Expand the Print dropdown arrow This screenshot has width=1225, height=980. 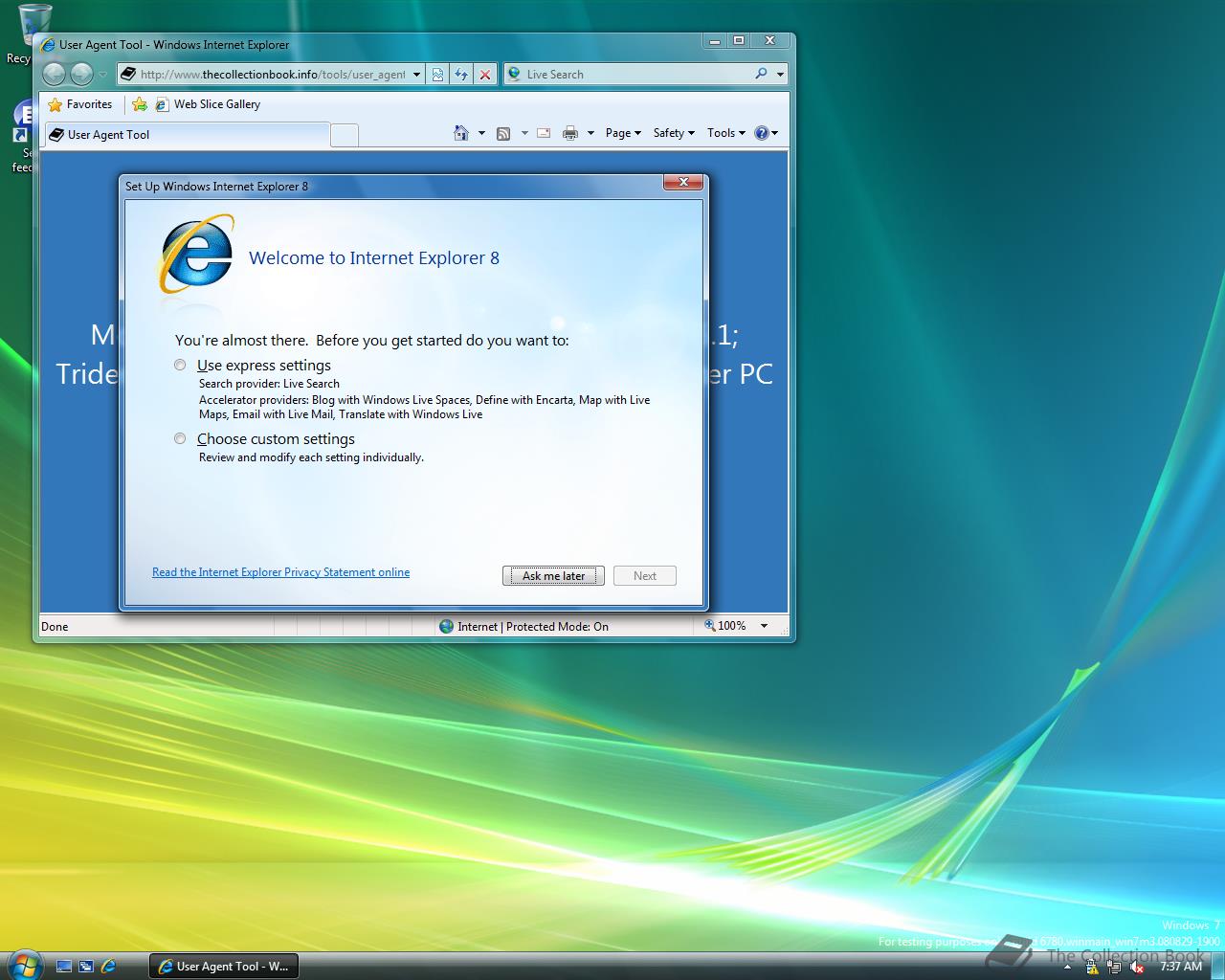pos(590,133)
